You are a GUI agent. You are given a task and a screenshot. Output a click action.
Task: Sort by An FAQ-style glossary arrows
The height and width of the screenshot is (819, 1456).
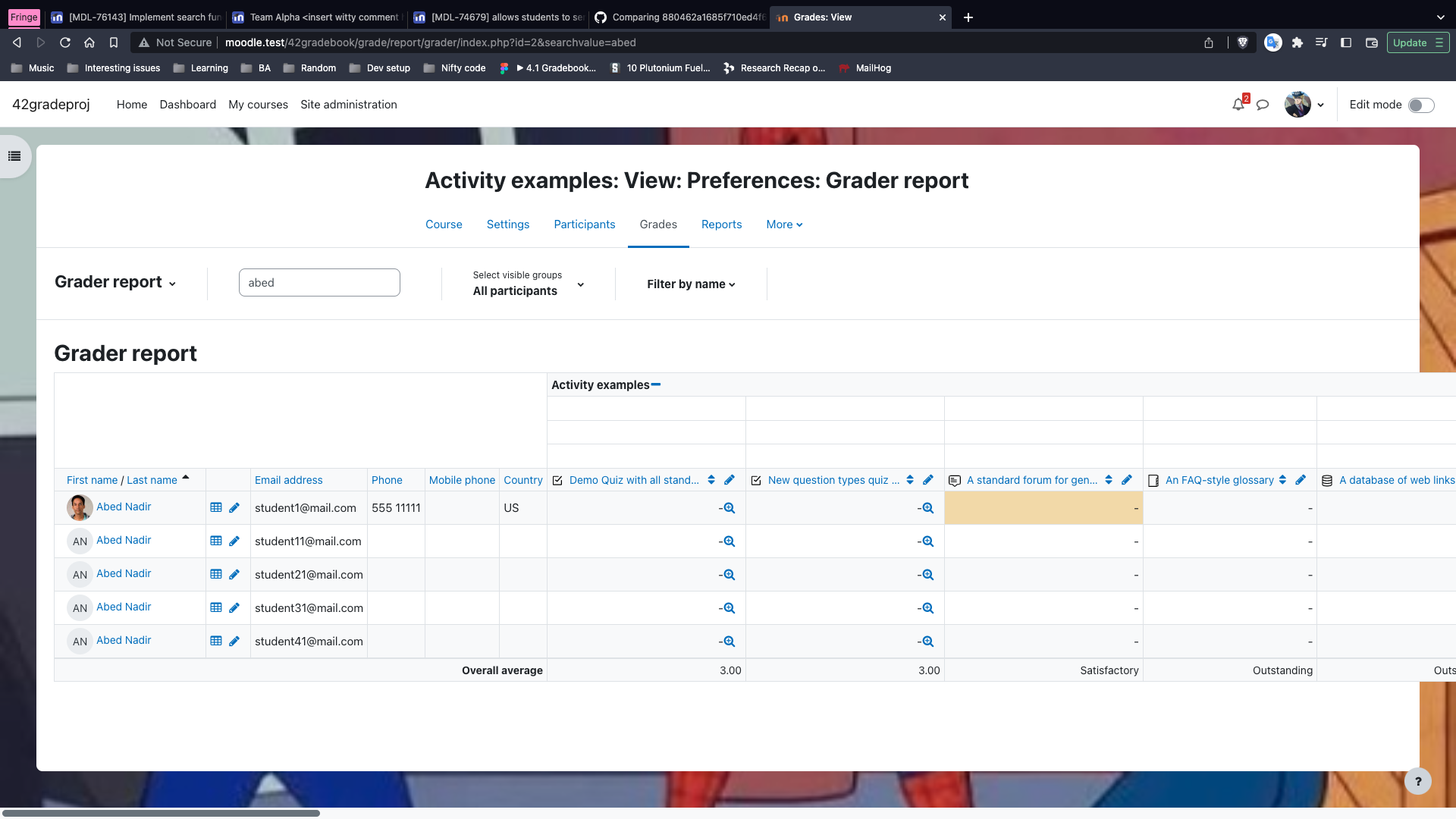pos(1282,480)
